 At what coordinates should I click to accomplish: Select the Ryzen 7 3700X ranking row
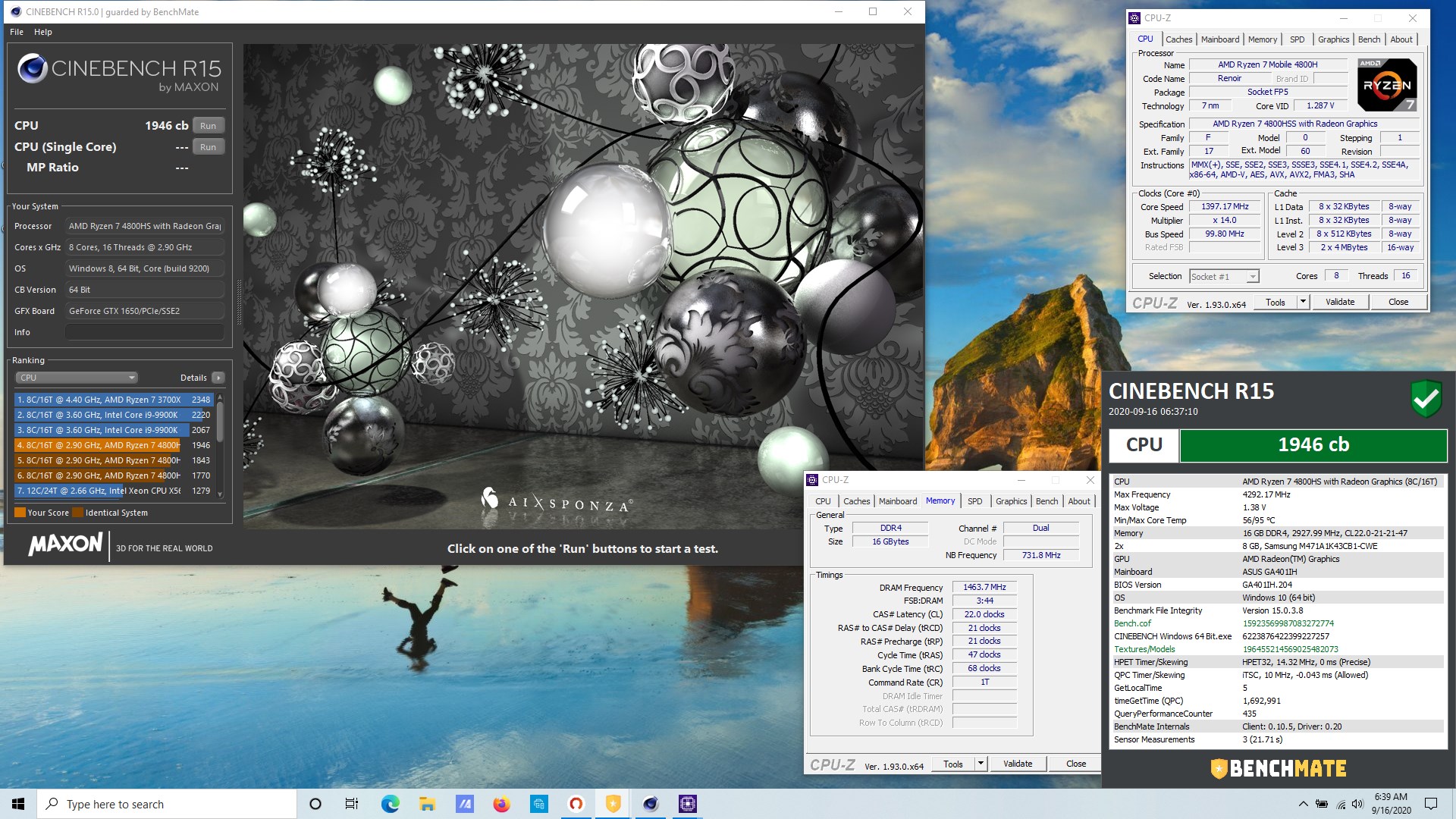[x=114, y=400]
